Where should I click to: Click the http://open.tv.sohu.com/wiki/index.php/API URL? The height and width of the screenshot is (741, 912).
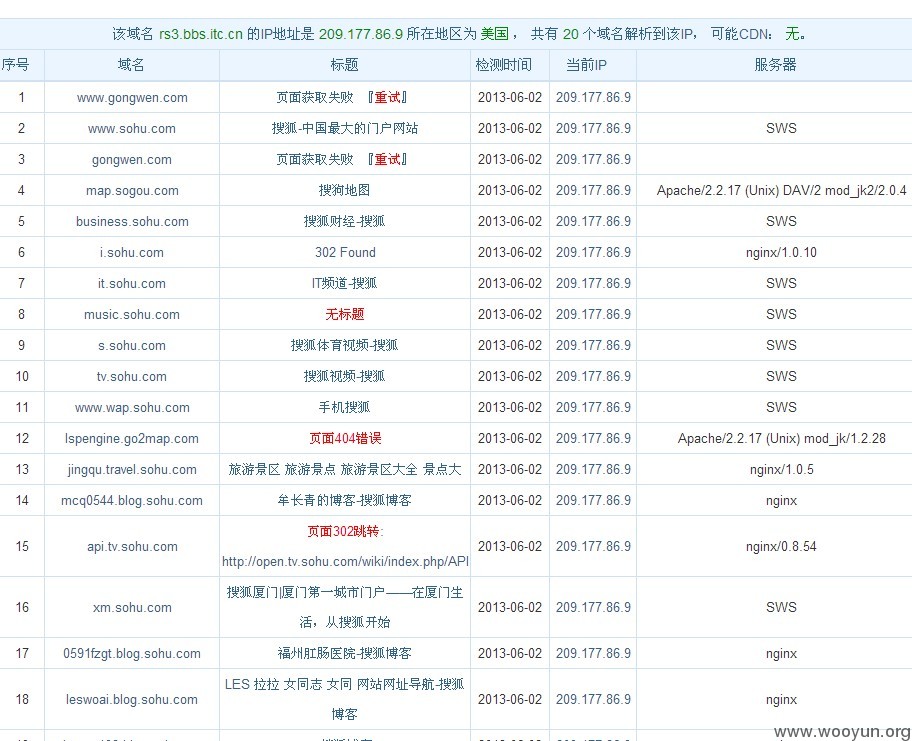tap(345, 562)
